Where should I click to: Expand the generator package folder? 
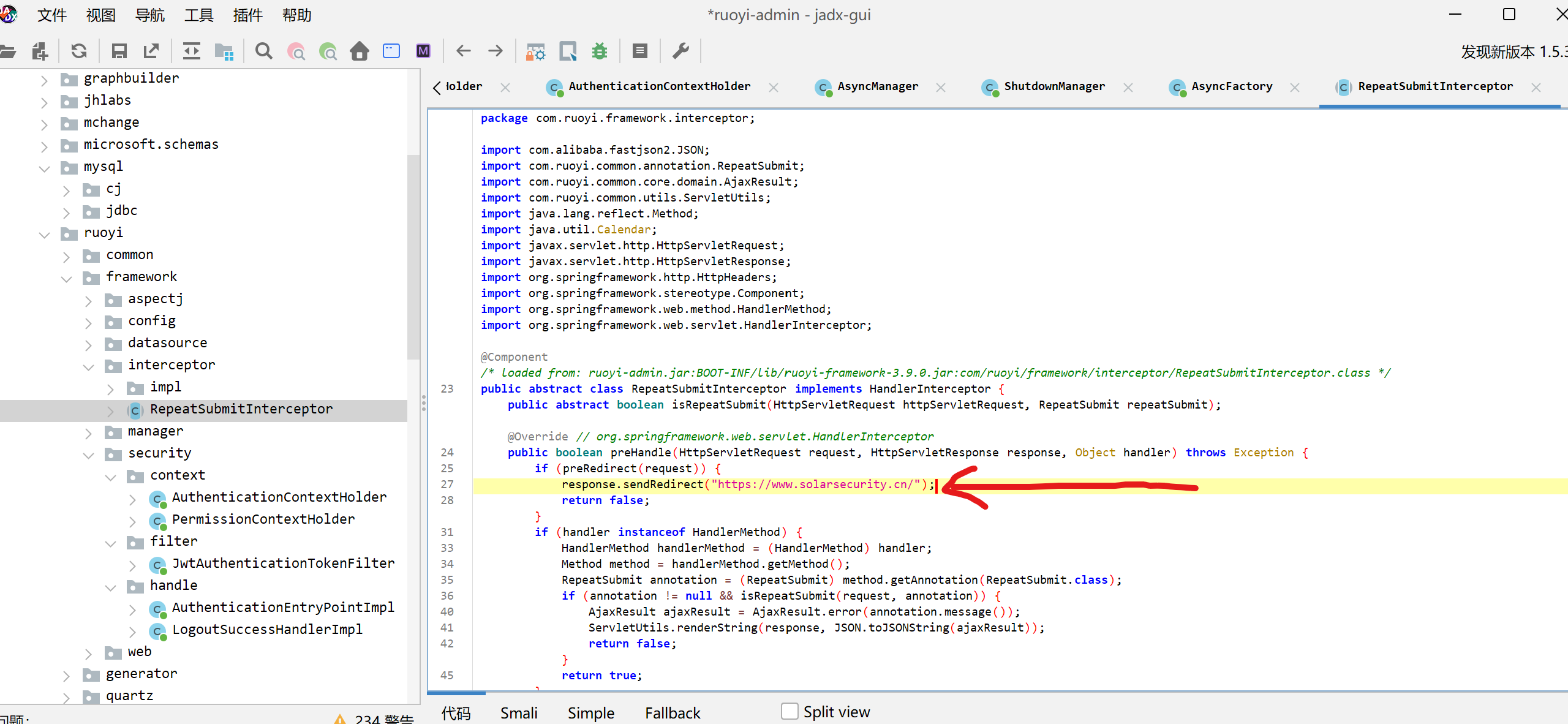(67, 674)
